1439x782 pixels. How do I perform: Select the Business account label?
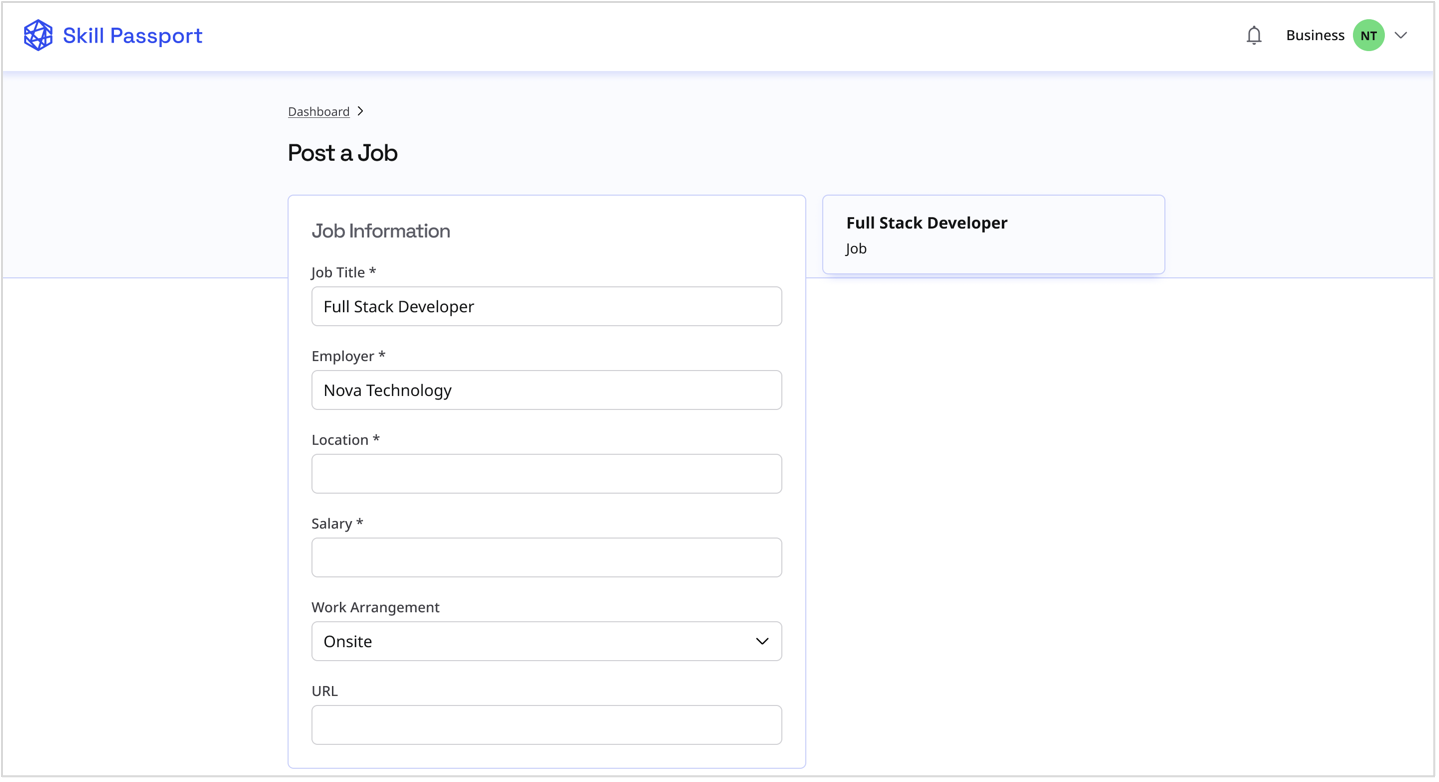point(1314,36)
